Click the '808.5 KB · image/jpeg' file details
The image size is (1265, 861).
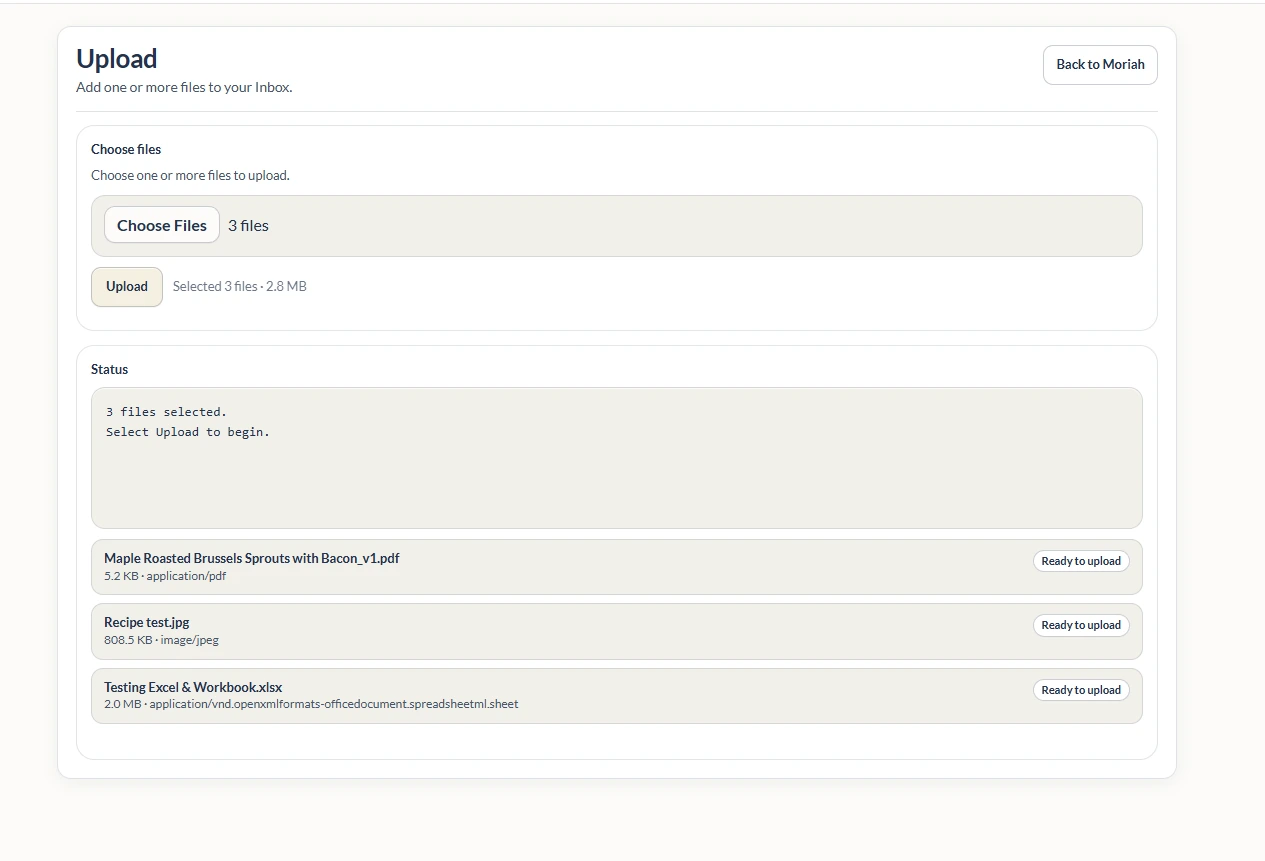[161, 640]
